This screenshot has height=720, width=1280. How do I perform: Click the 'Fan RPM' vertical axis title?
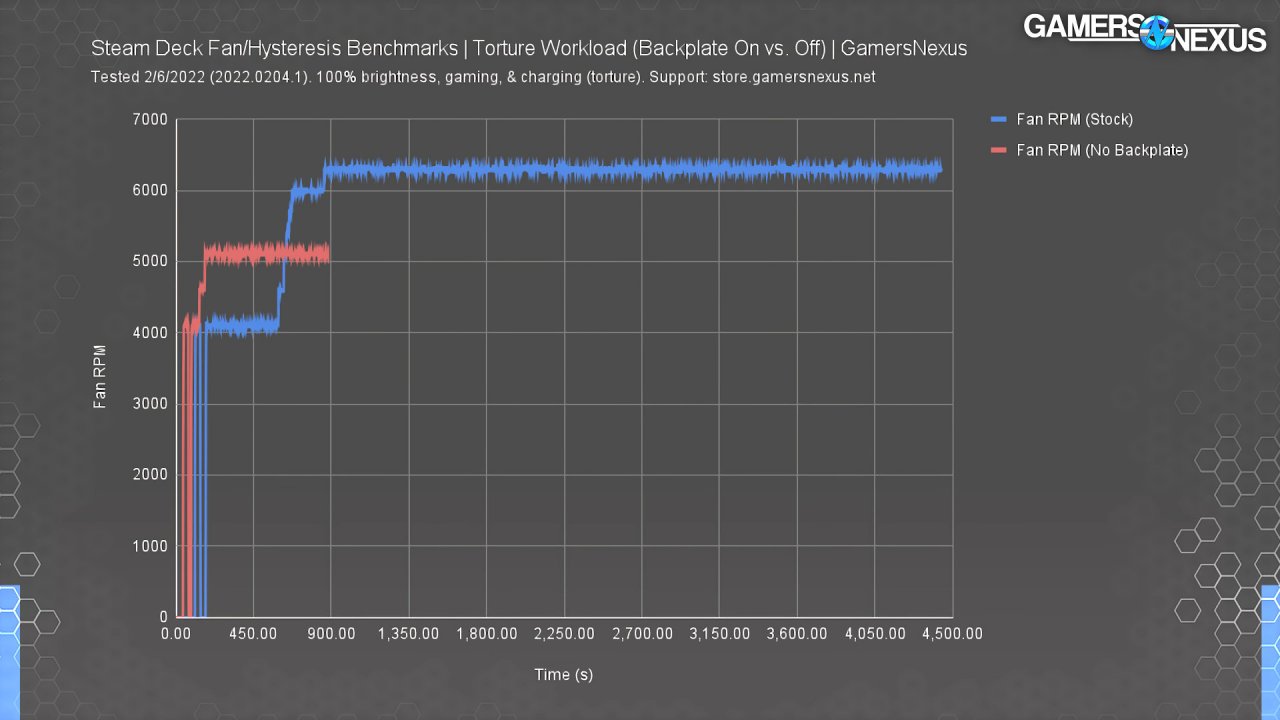coord(100,377)
